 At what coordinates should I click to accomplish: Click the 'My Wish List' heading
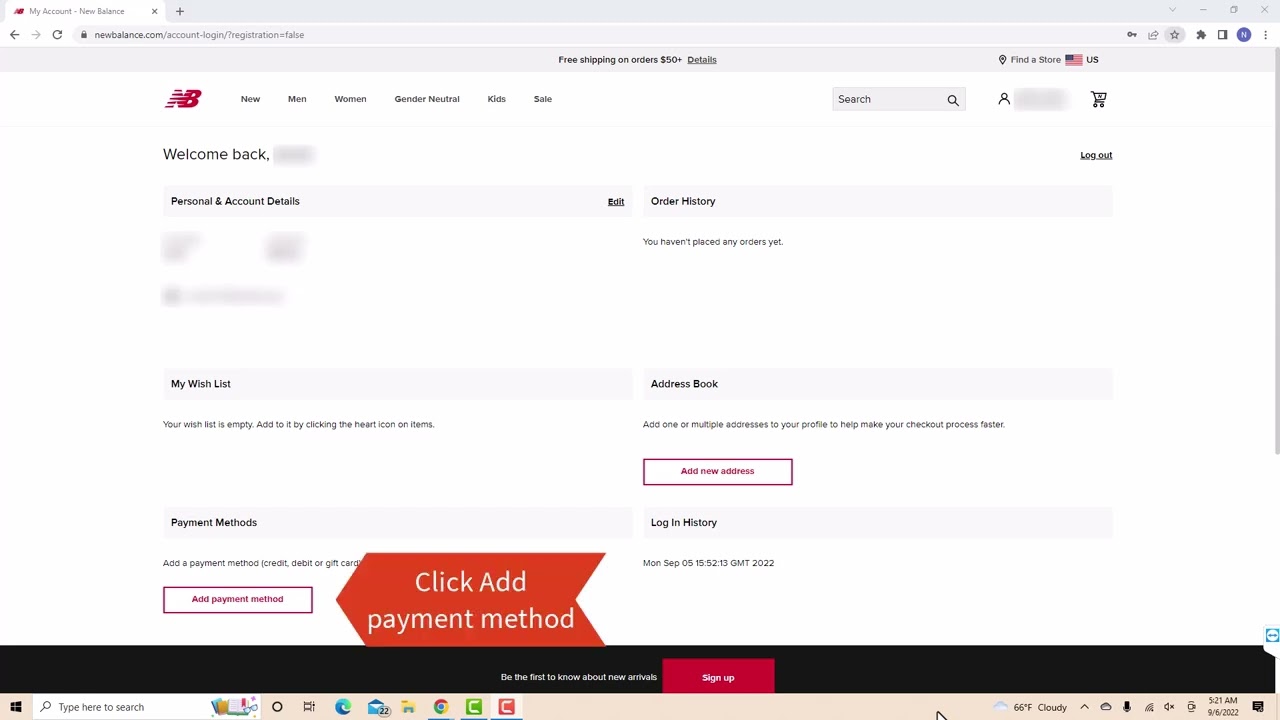[201, 384]
